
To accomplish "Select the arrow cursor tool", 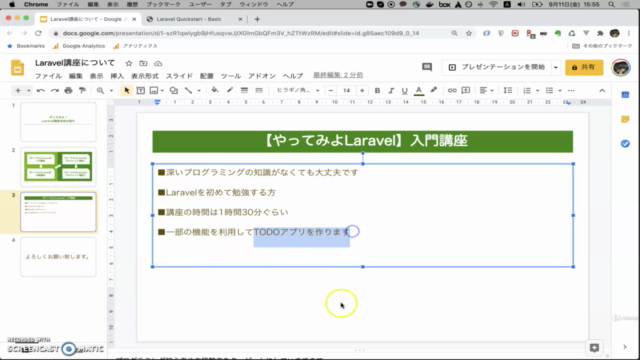I will coord(127,91).
